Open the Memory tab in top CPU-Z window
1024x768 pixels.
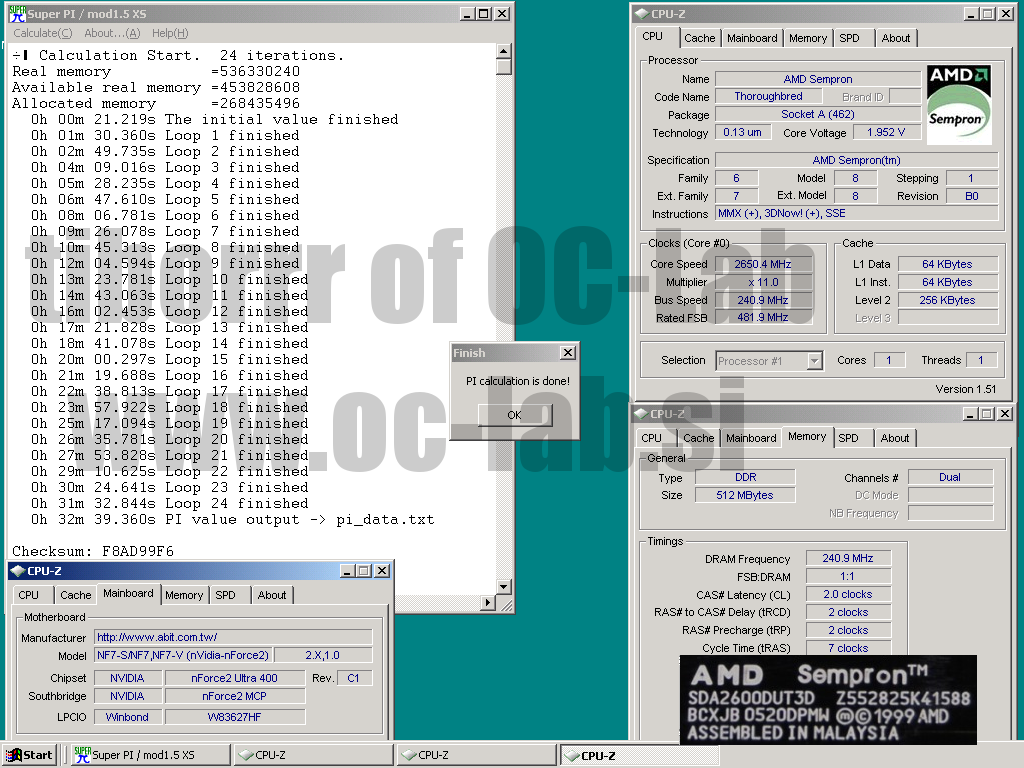pyautogui.click(x=808, y=39)
